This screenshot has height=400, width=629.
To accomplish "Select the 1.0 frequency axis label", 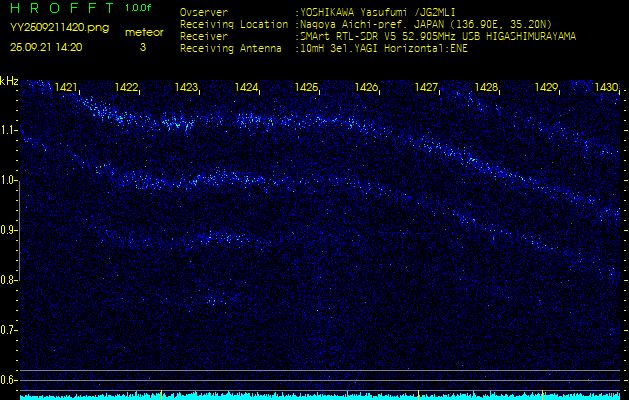I will (x=10, y=180).
